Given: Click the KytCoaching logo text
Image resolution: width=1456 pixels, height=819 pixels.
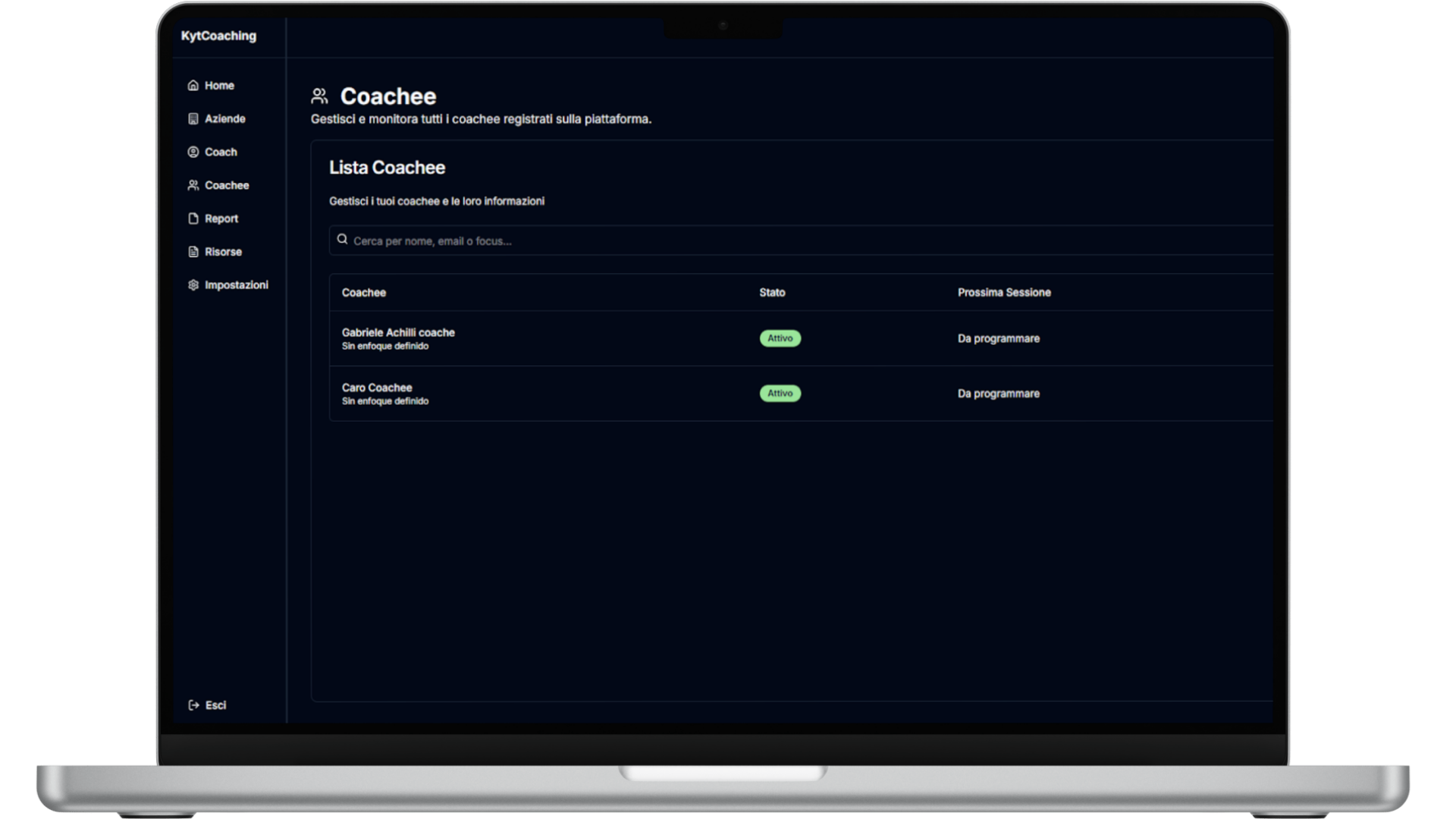Looking at the screenshot, I should tap(218, 36).
